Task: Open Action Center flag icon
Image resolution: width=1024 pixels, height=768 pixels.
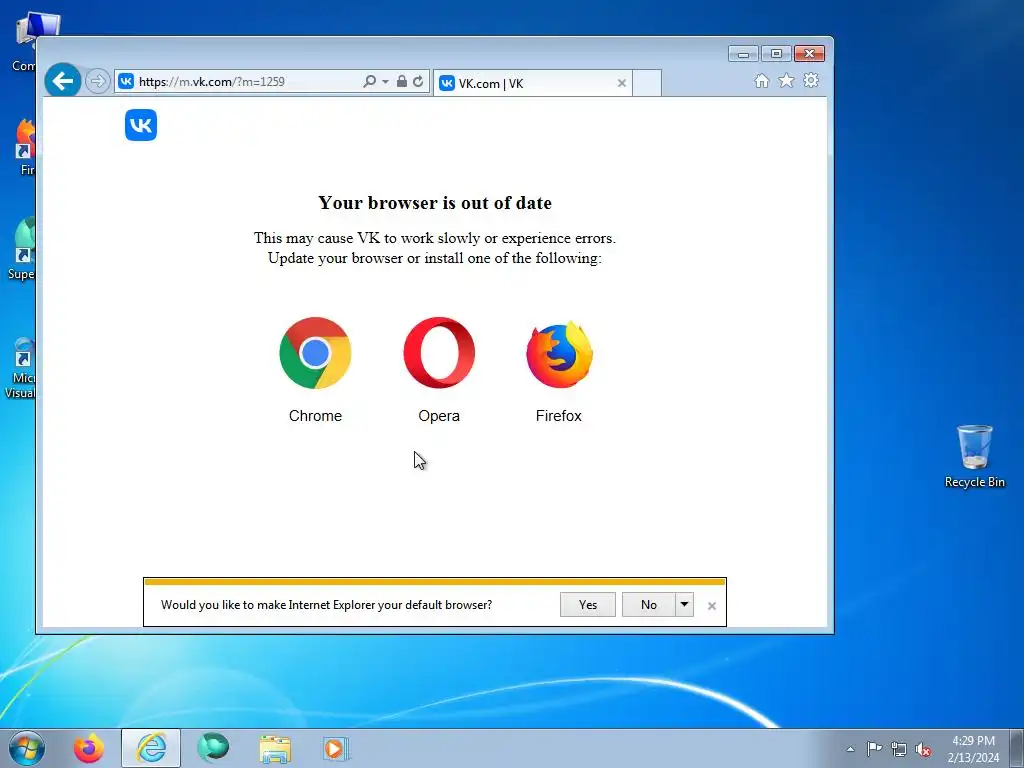Action: tap(874, 749)
